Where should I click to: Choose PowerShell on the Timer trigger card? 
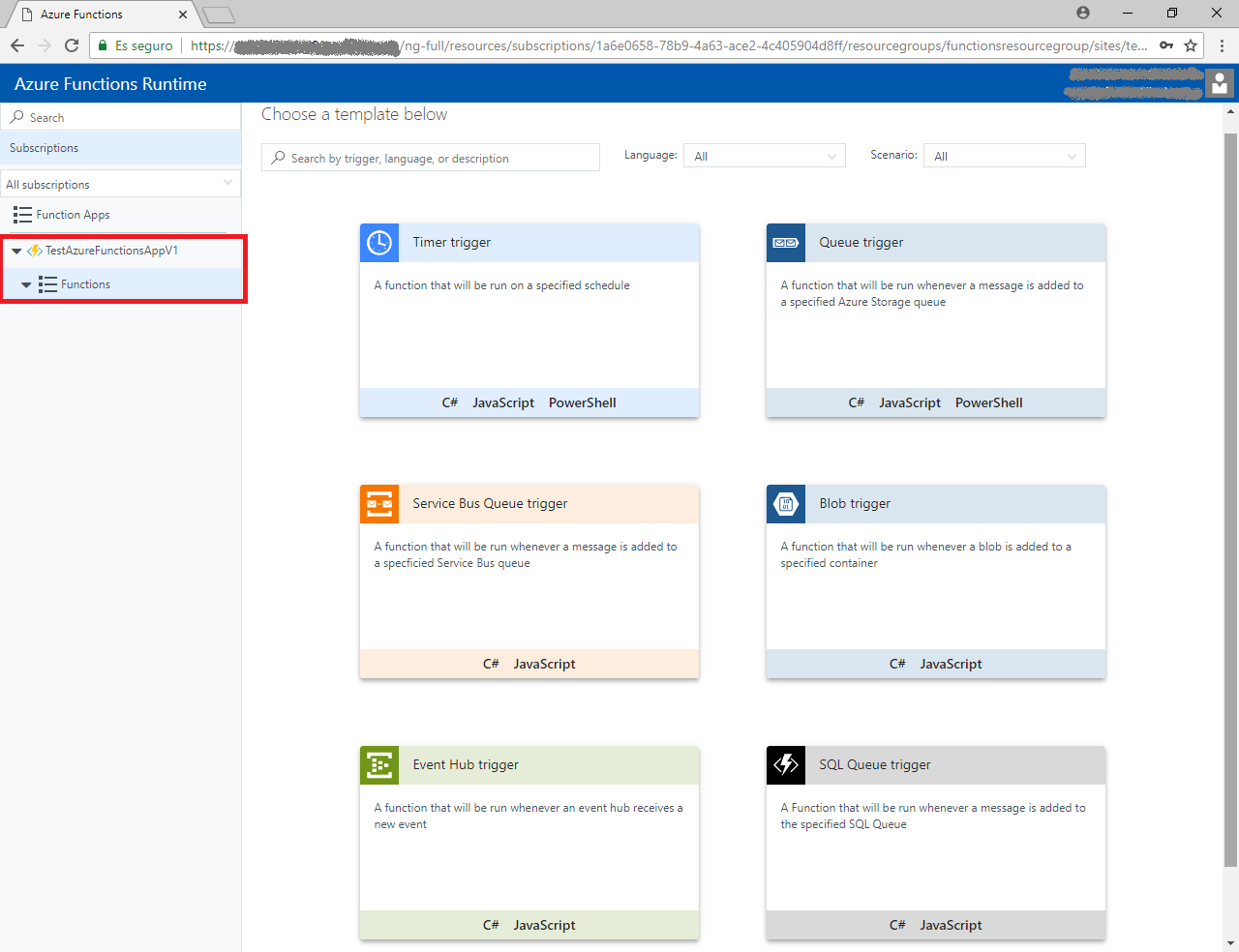coord(583,402)
